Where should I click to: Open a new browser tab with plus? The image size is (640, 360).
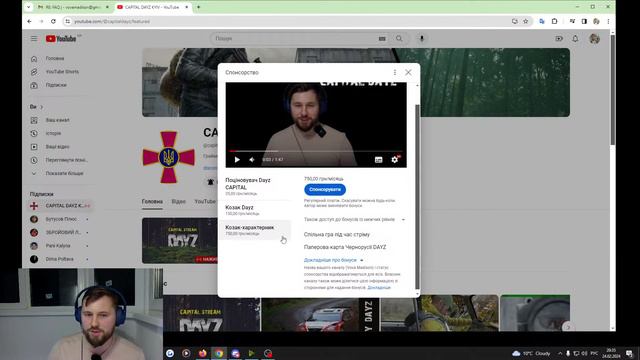coord(198,7)
